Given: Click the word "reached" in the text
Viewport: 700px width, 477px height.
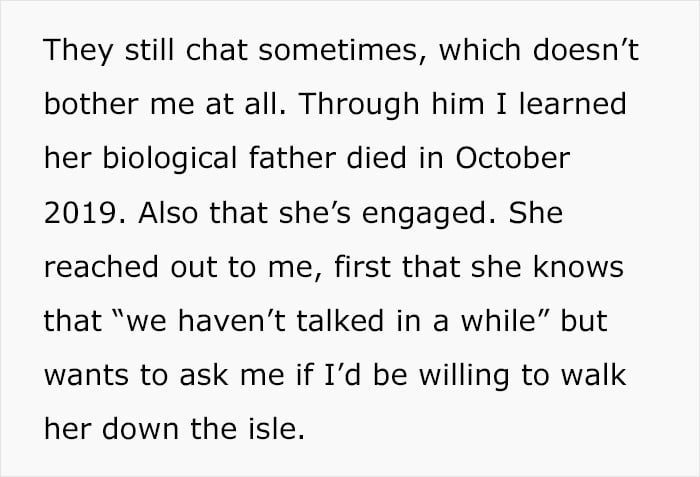Looking at the screenshot, I should click(101, 266).
